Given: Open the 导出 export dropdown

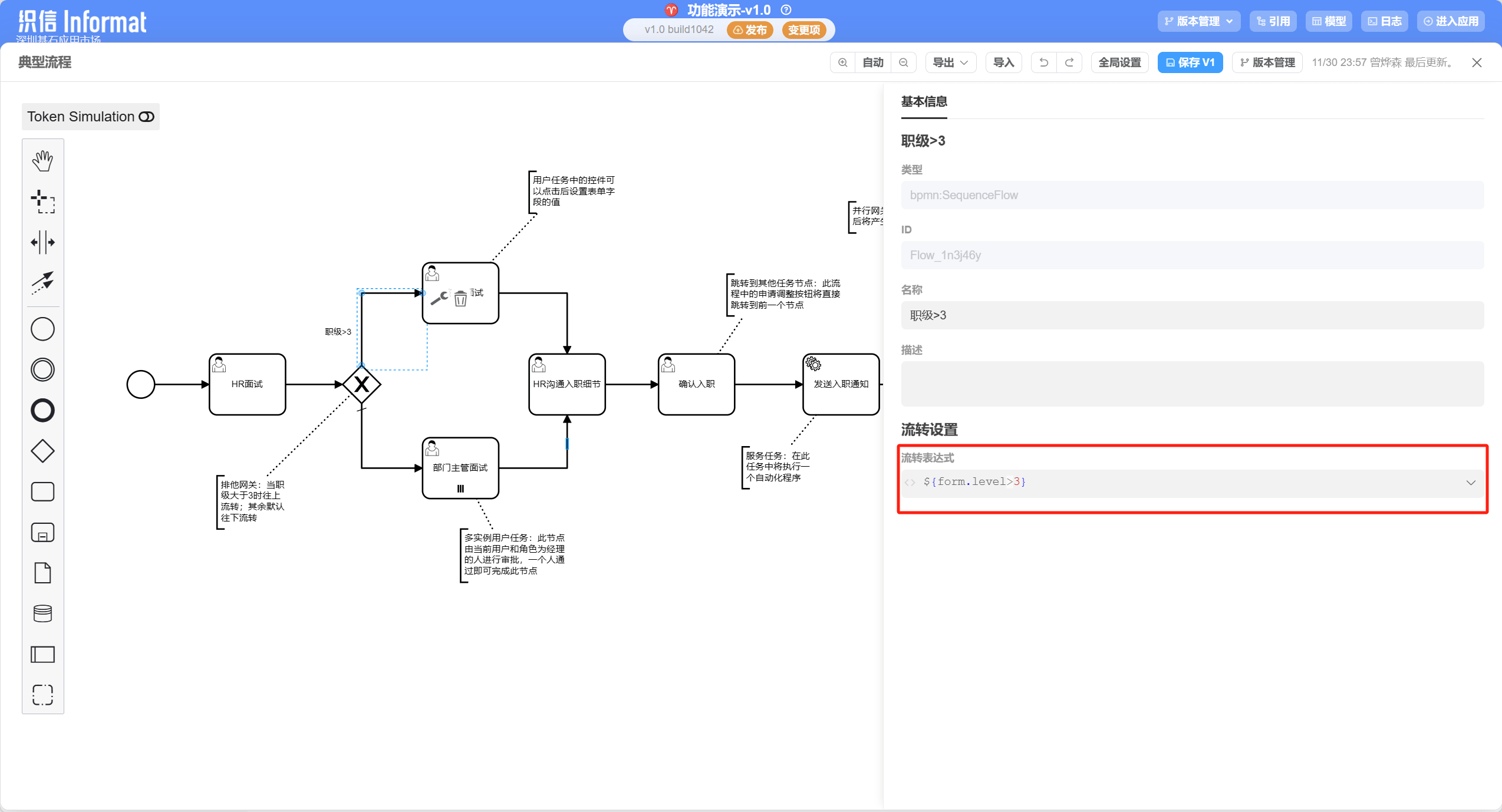Looking at the screenshot, I should point(950,62).
